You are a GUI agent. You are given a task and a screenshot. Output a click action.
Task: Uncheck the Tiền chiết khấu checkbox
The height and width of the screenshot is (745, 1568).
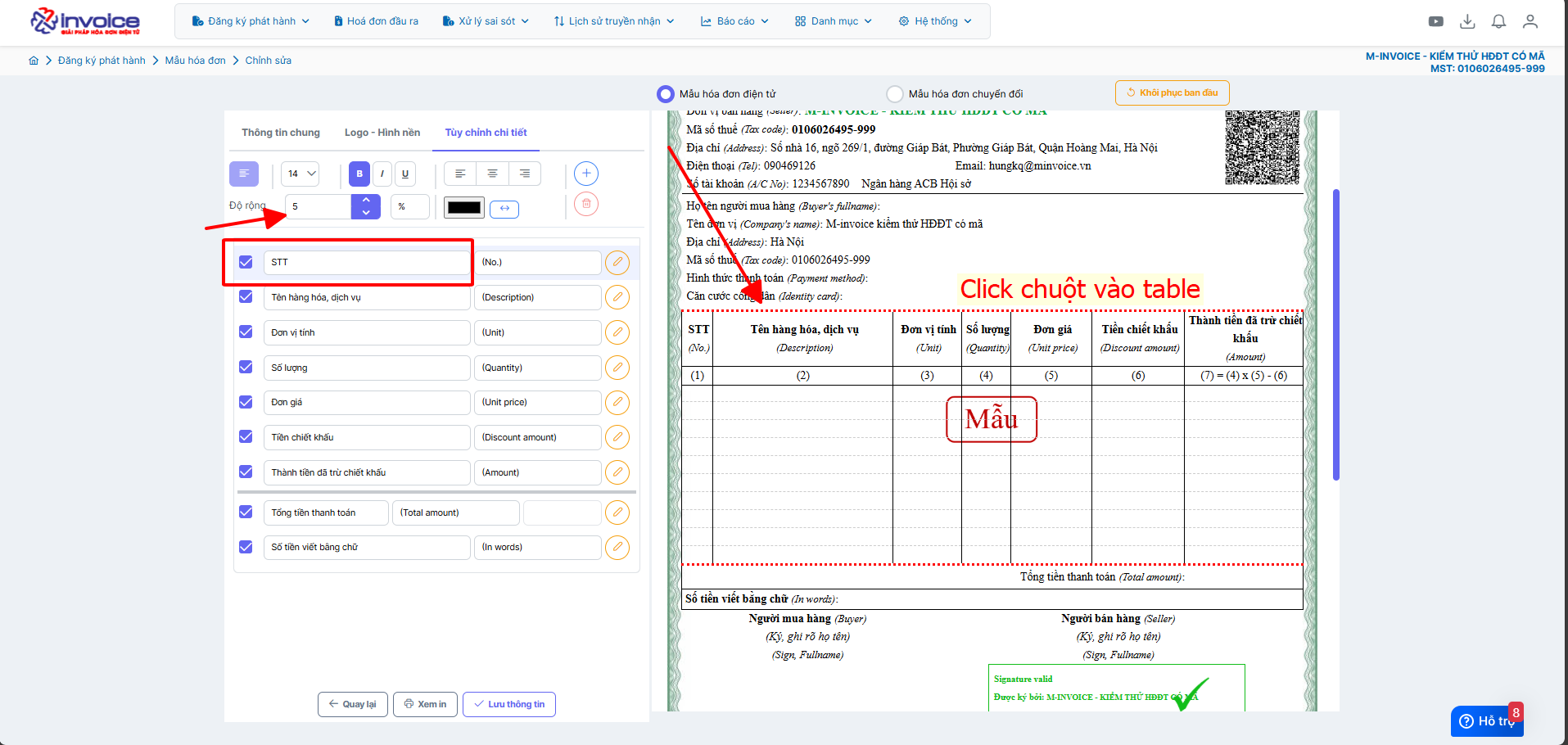246,437
